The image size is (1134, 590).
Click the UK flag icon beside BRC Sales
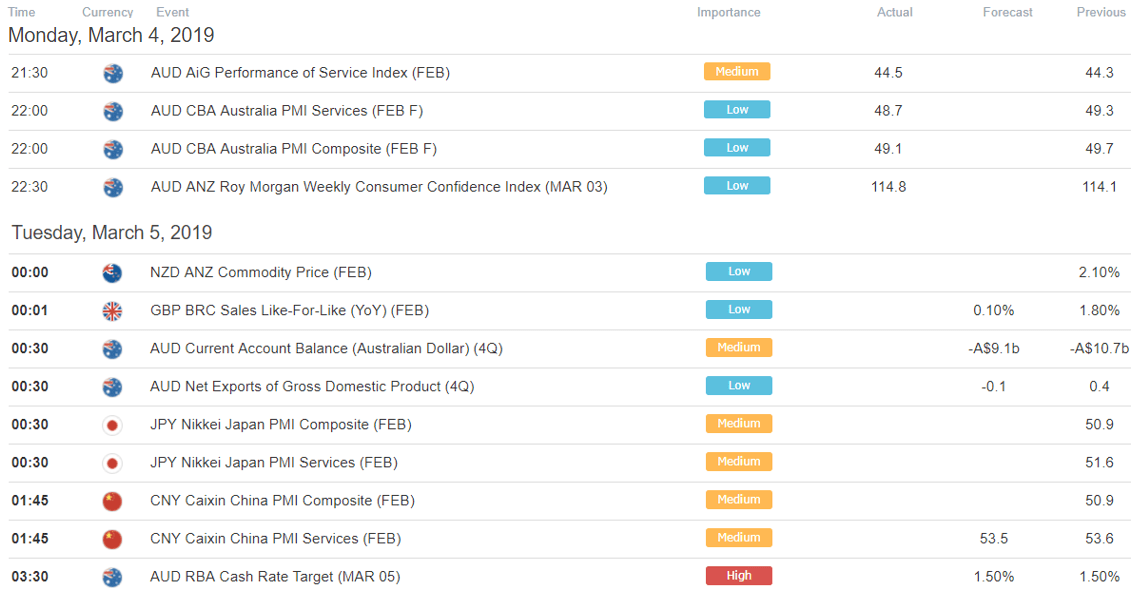[x=112, y=311]
